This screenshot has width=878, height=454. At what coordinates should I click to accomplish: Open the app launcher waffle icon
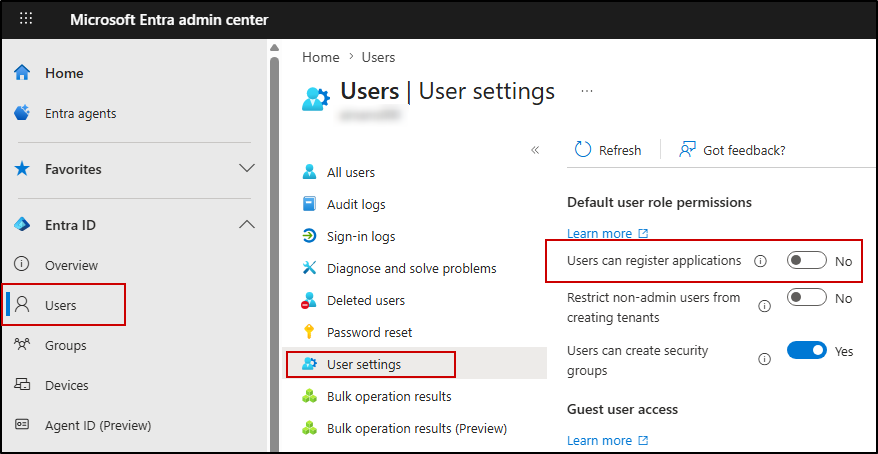click(26, 19)
